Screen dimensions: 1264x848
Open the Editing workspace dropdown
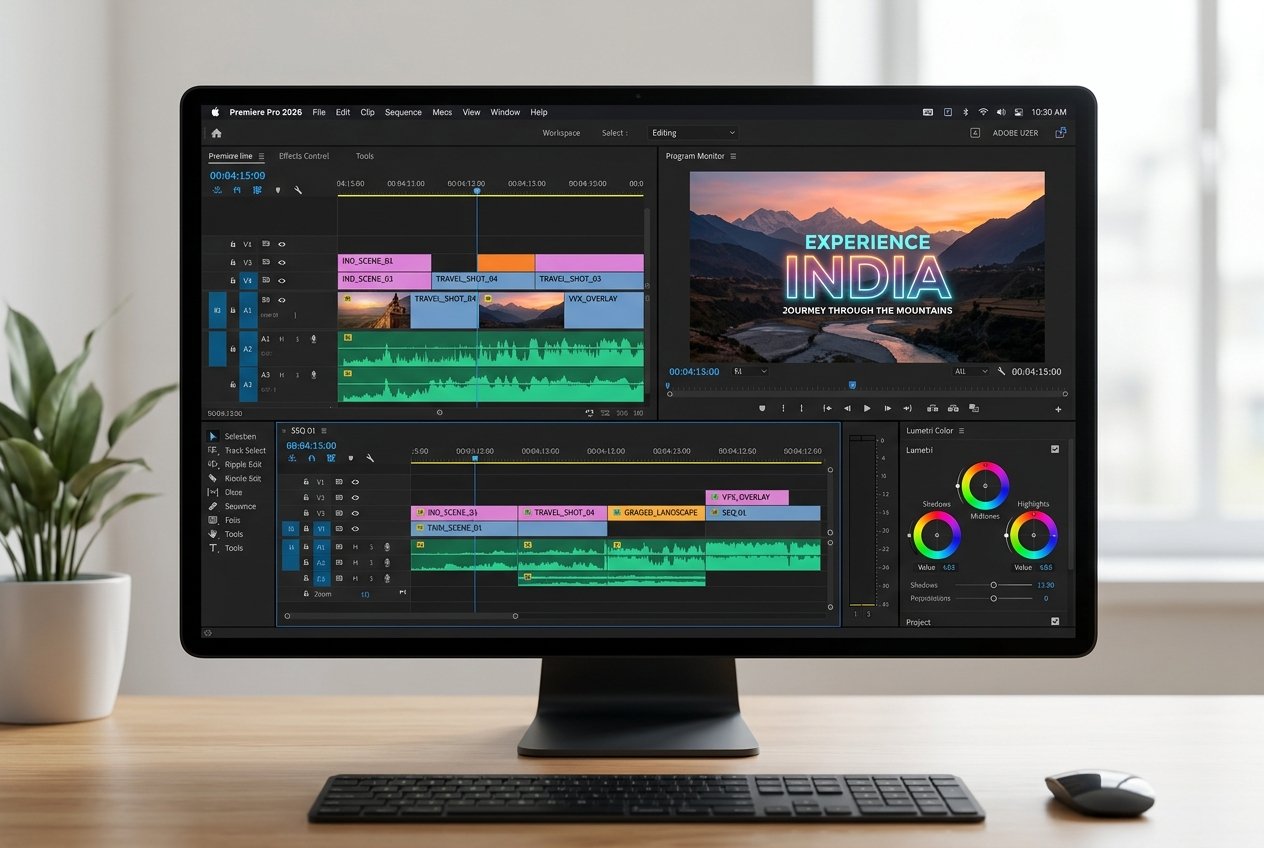[693, 133]
